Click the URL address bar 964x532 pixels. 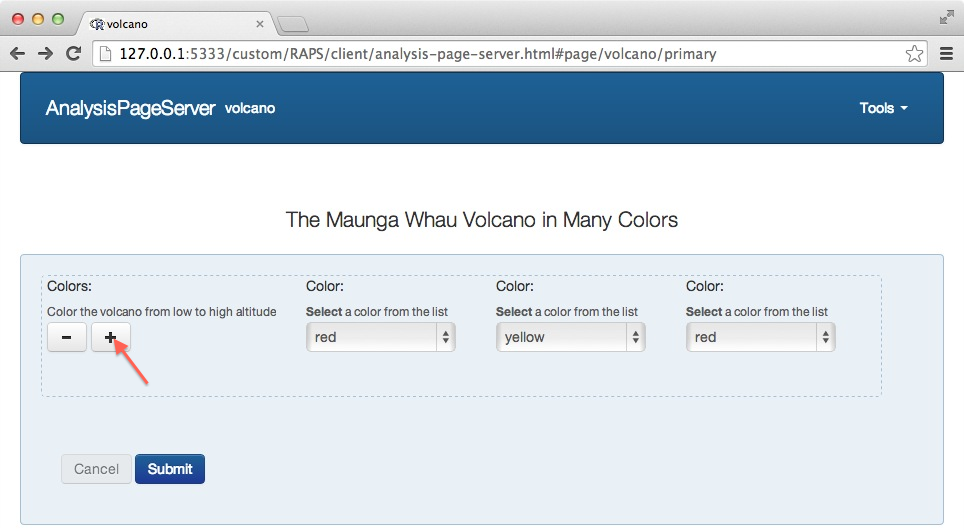point(500,54)
